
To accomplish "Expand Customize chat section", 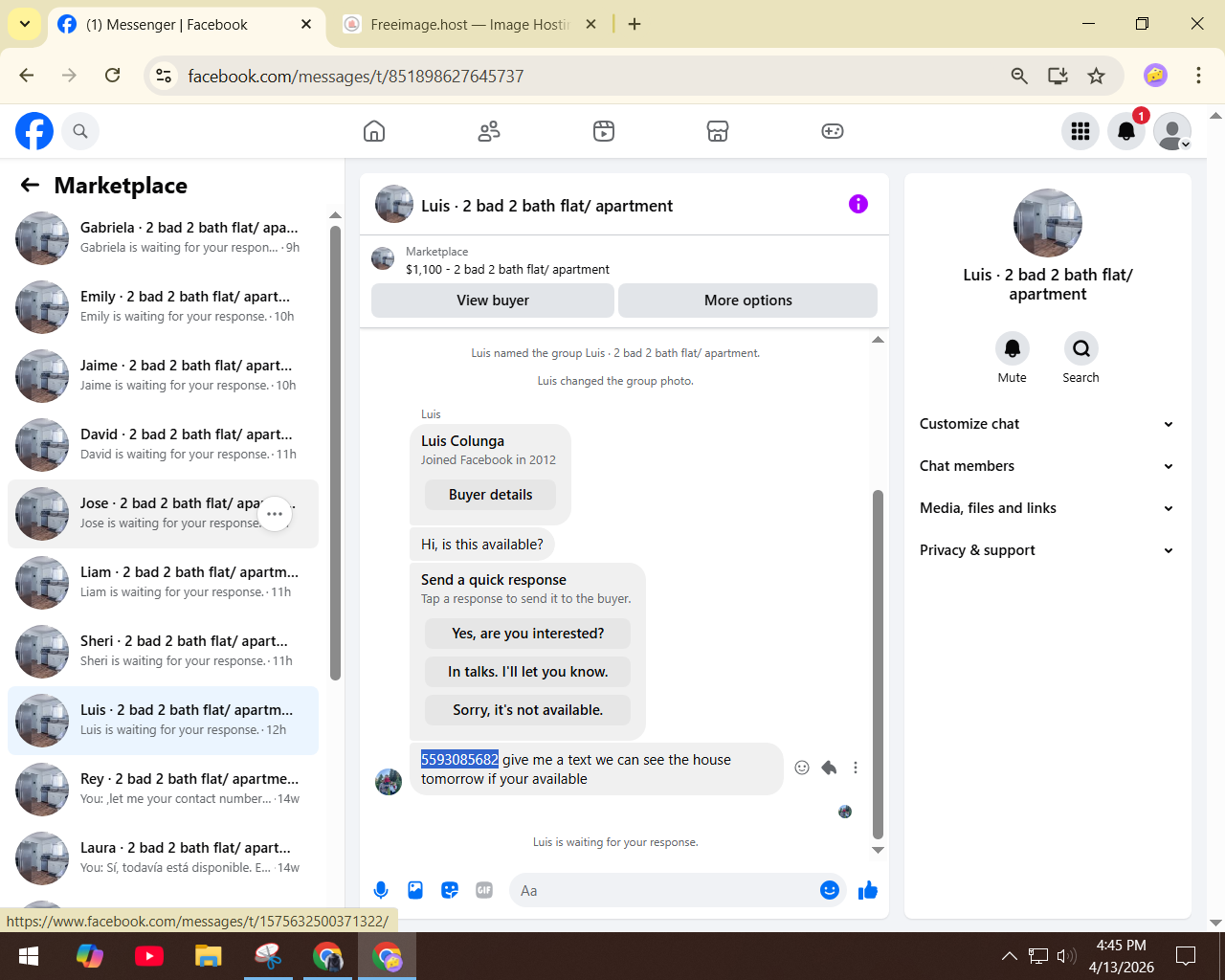I will tap(1047, 424).
